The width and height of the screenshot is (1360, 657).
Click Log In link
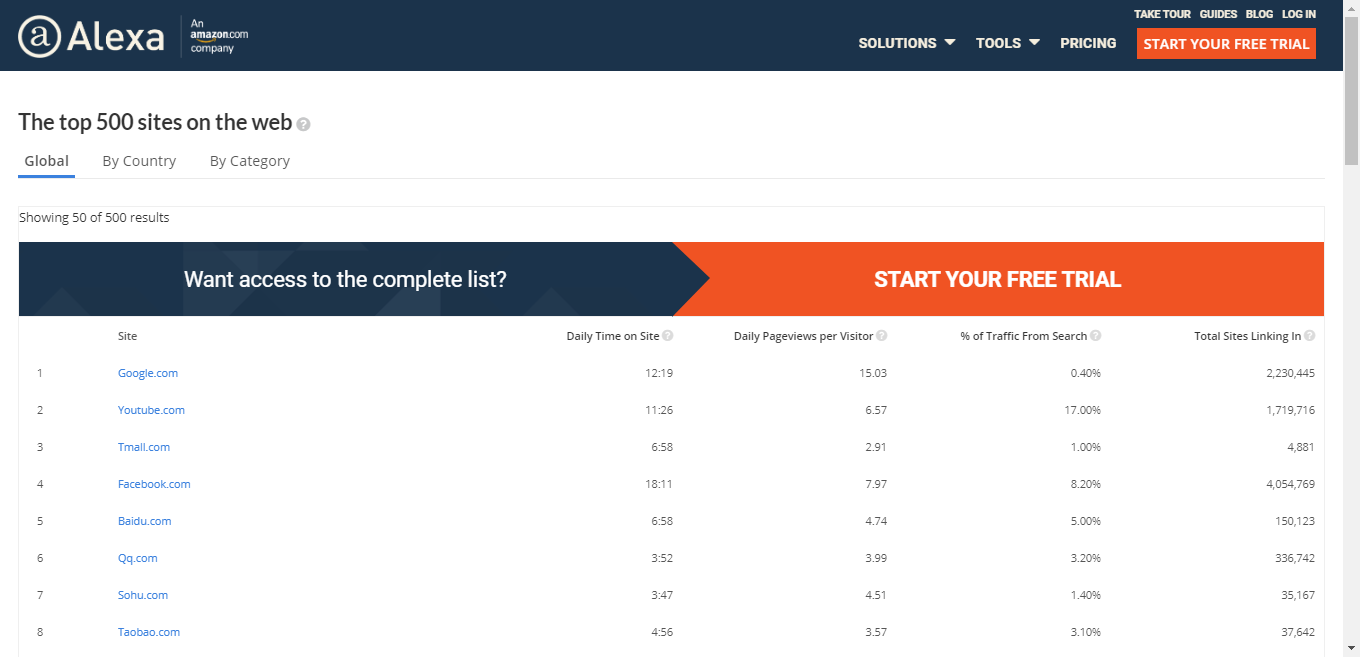[1299, 14]
